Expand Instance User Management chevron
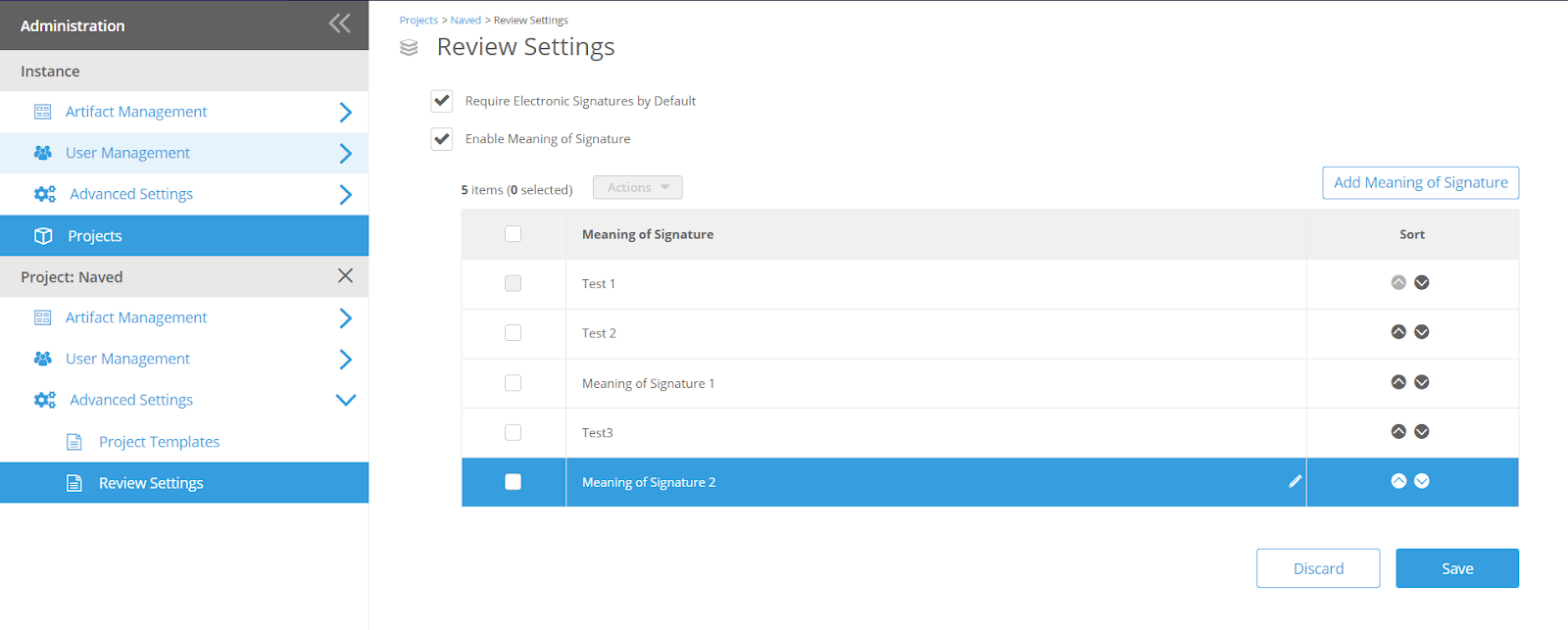1568x630 pixels. [345, 153]
